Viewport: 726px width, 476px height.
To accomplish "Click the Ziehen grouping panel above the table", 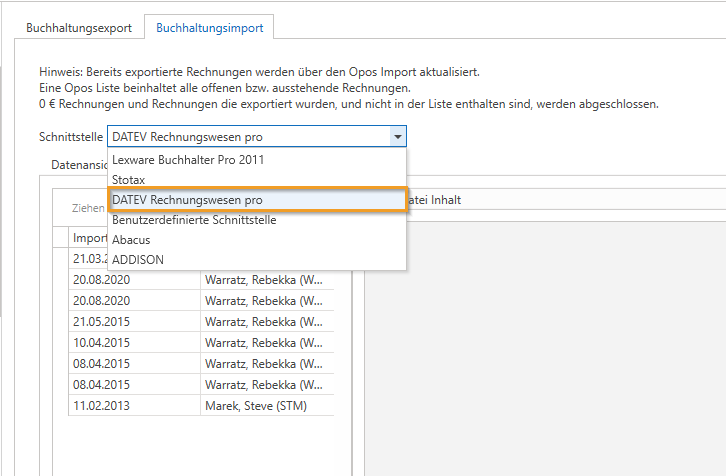I will click(87, 209).
